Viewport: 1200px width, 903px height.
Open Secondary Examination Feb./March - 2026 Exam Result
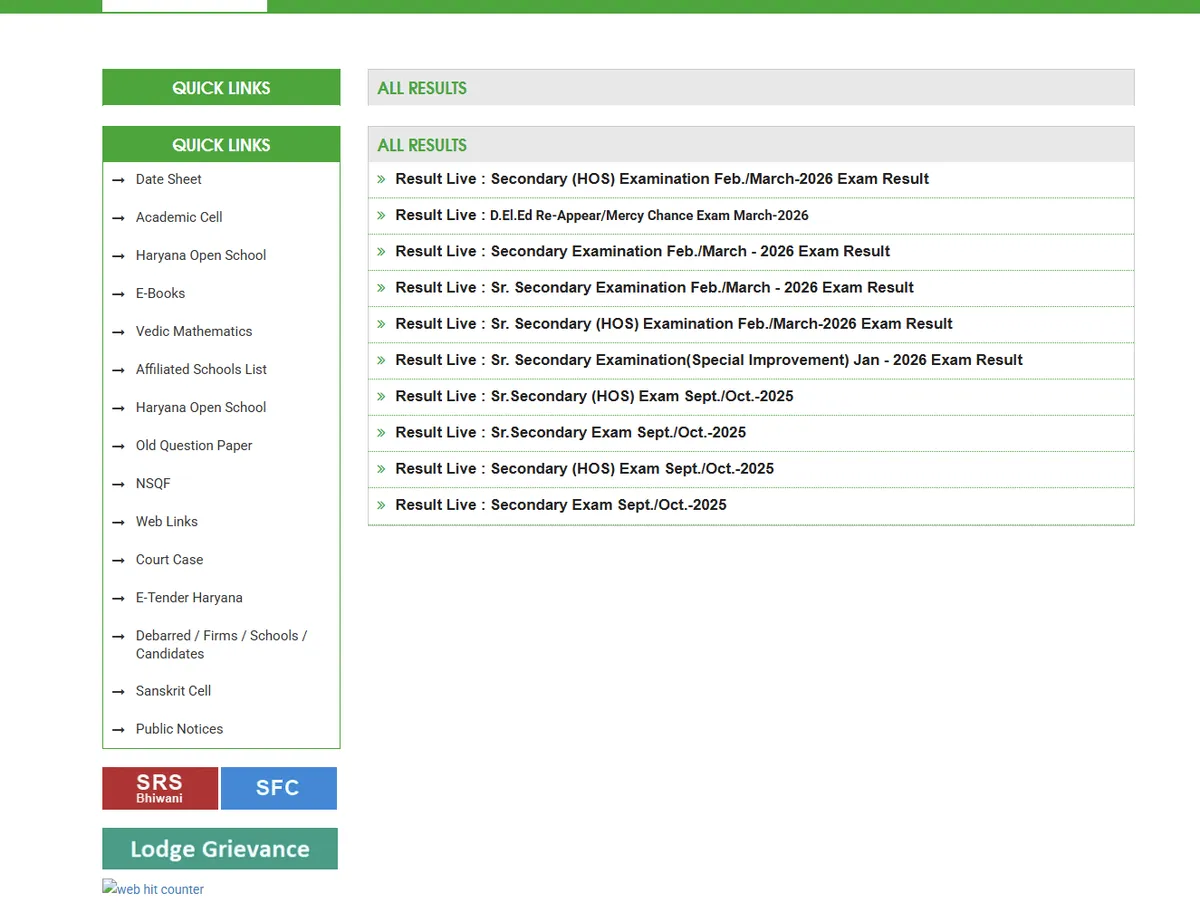point(643,251)
